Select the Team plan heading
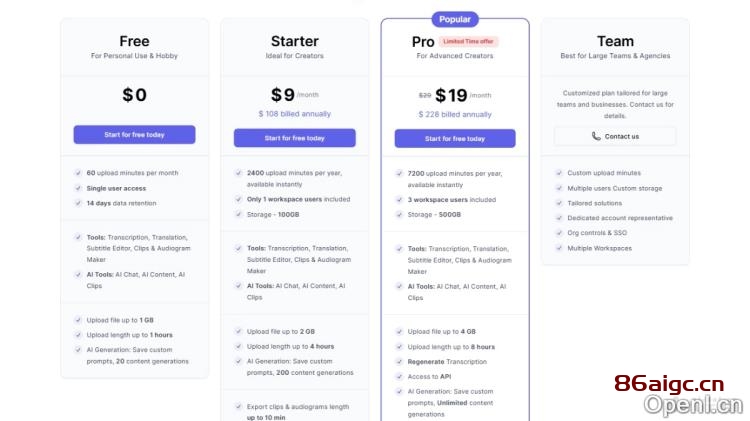The image size is (750, 421). pyautogui.click(x=615, y=41)
